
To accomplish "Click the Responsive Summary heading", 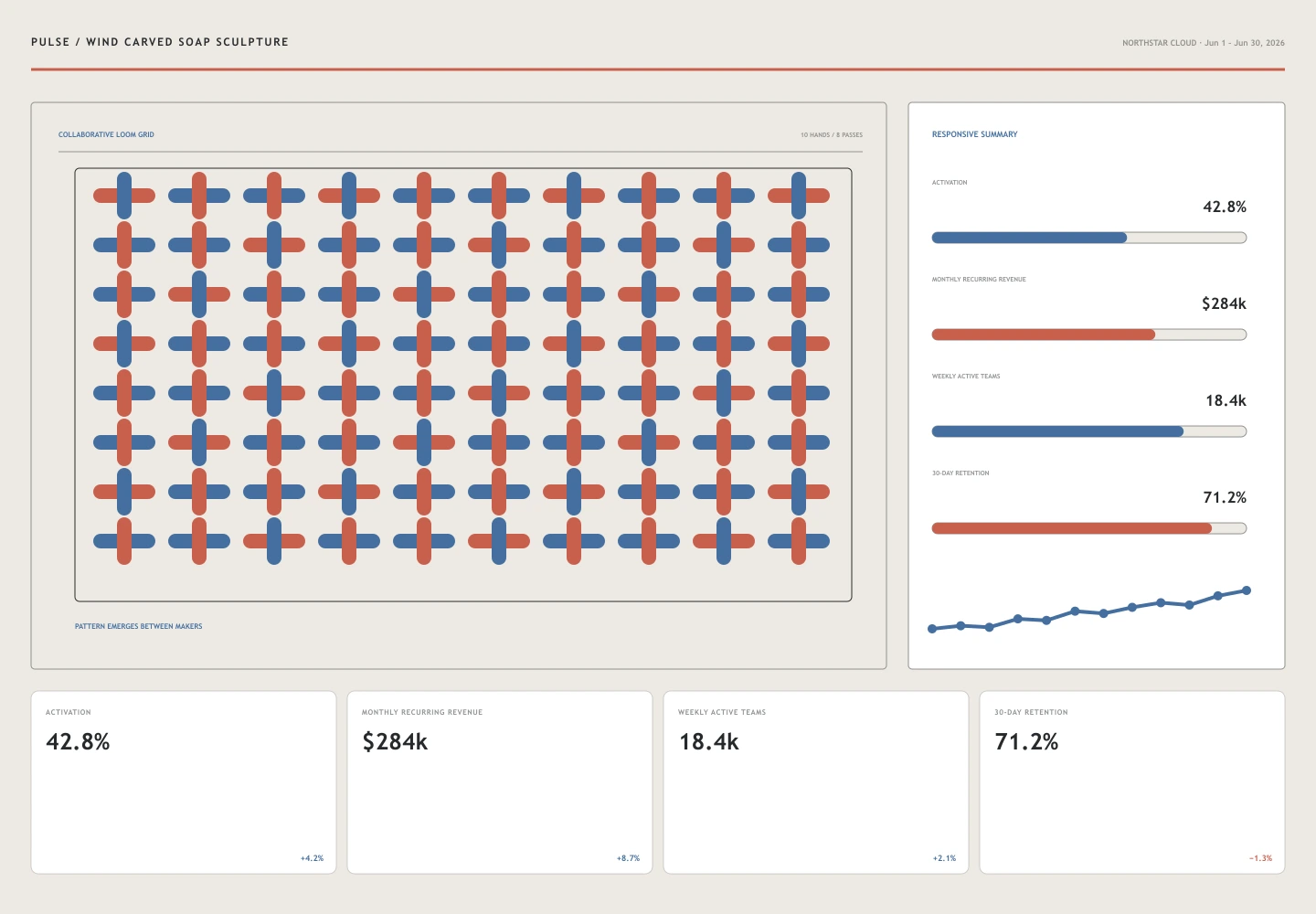I will pos(974,134).
